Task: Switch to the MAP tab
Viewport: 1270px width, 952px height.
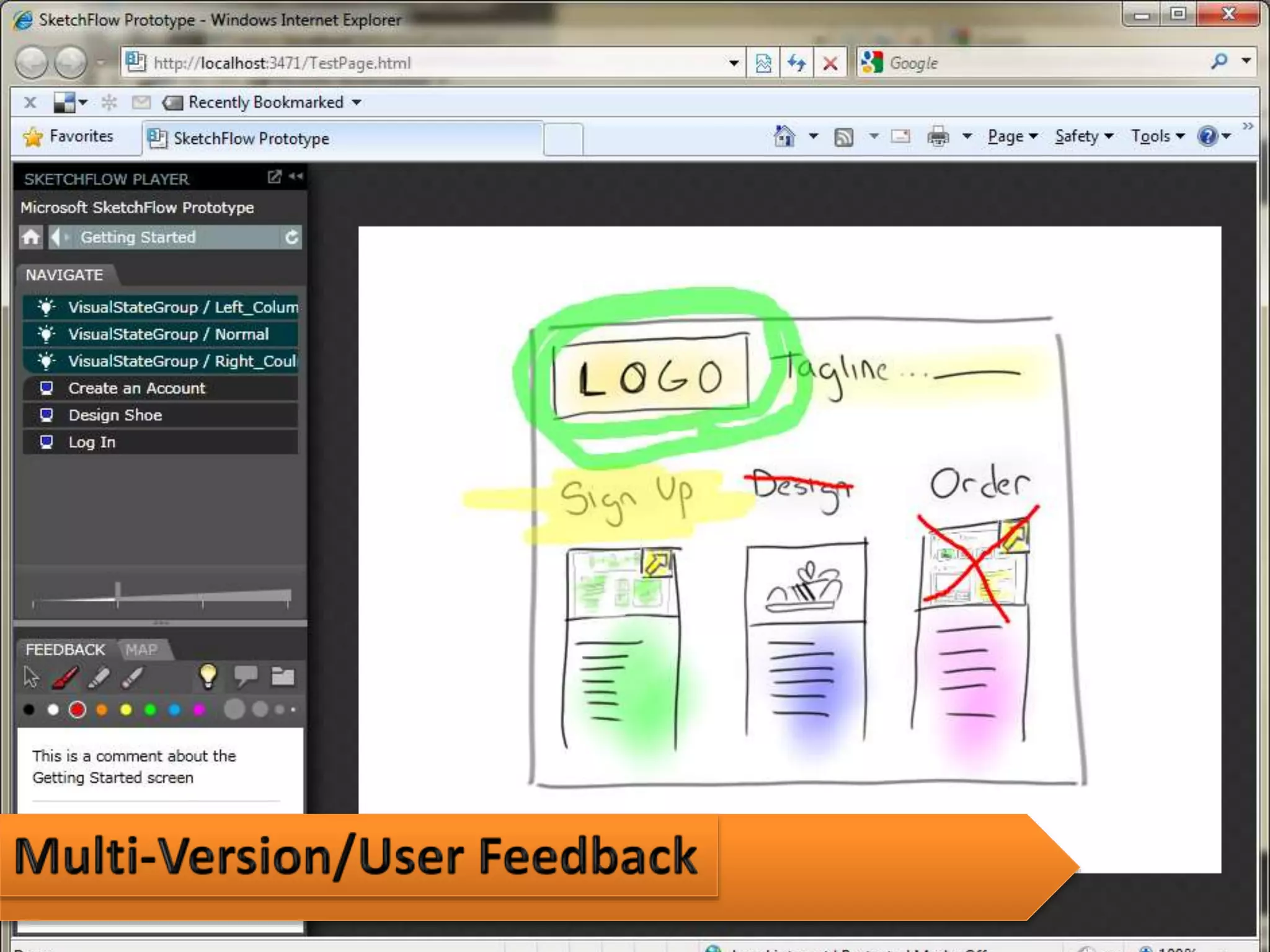Action: 141,650
